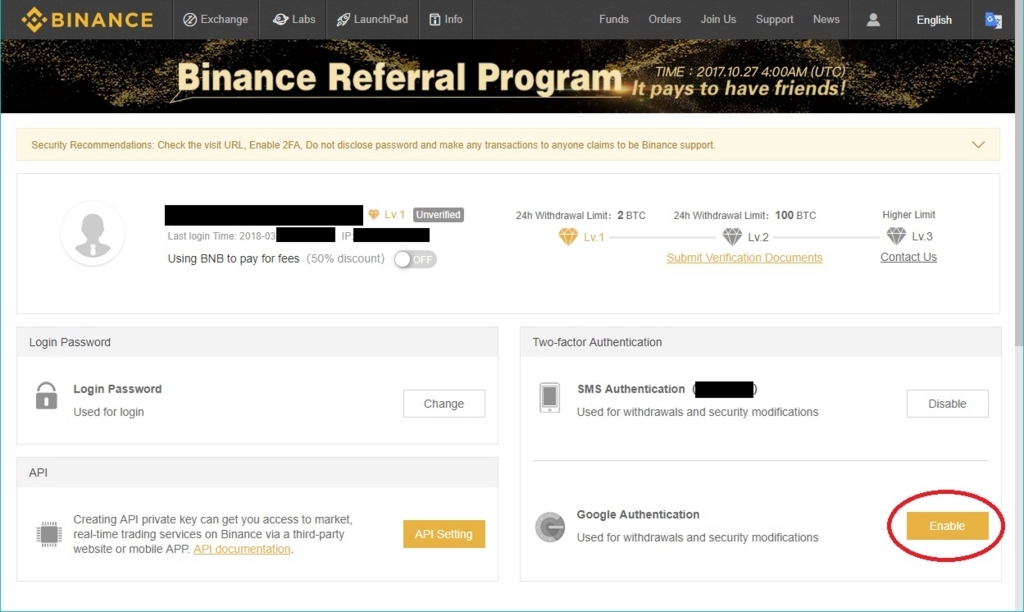Screen dimensions: 1024x612
Task: Open the Binance Referral Program banner
Action: [x=508, y=76]
